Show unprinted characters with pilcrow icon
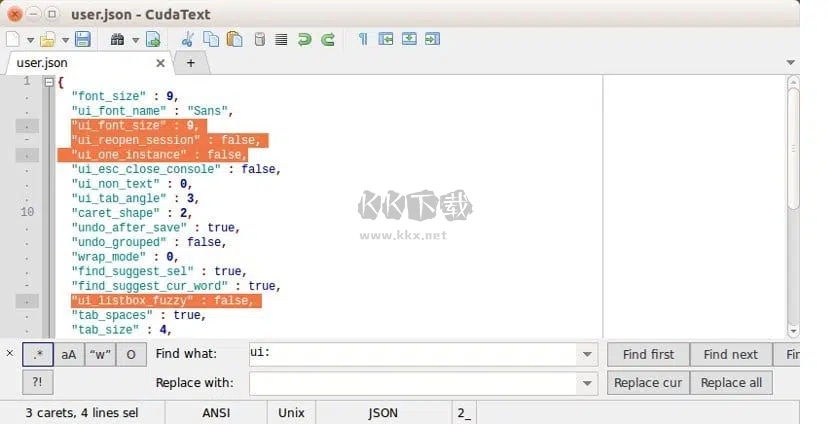828x424 pixels. pyautogui.click(x=363, y=39)
